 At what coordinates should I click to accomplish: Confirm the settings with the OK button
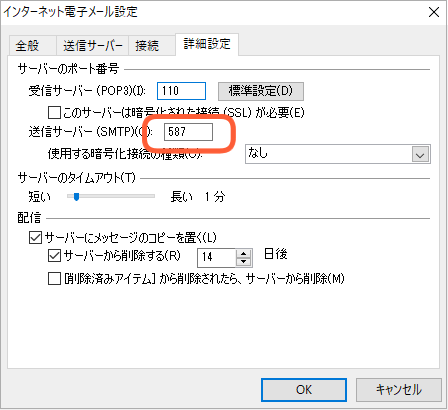coord(304,390)
